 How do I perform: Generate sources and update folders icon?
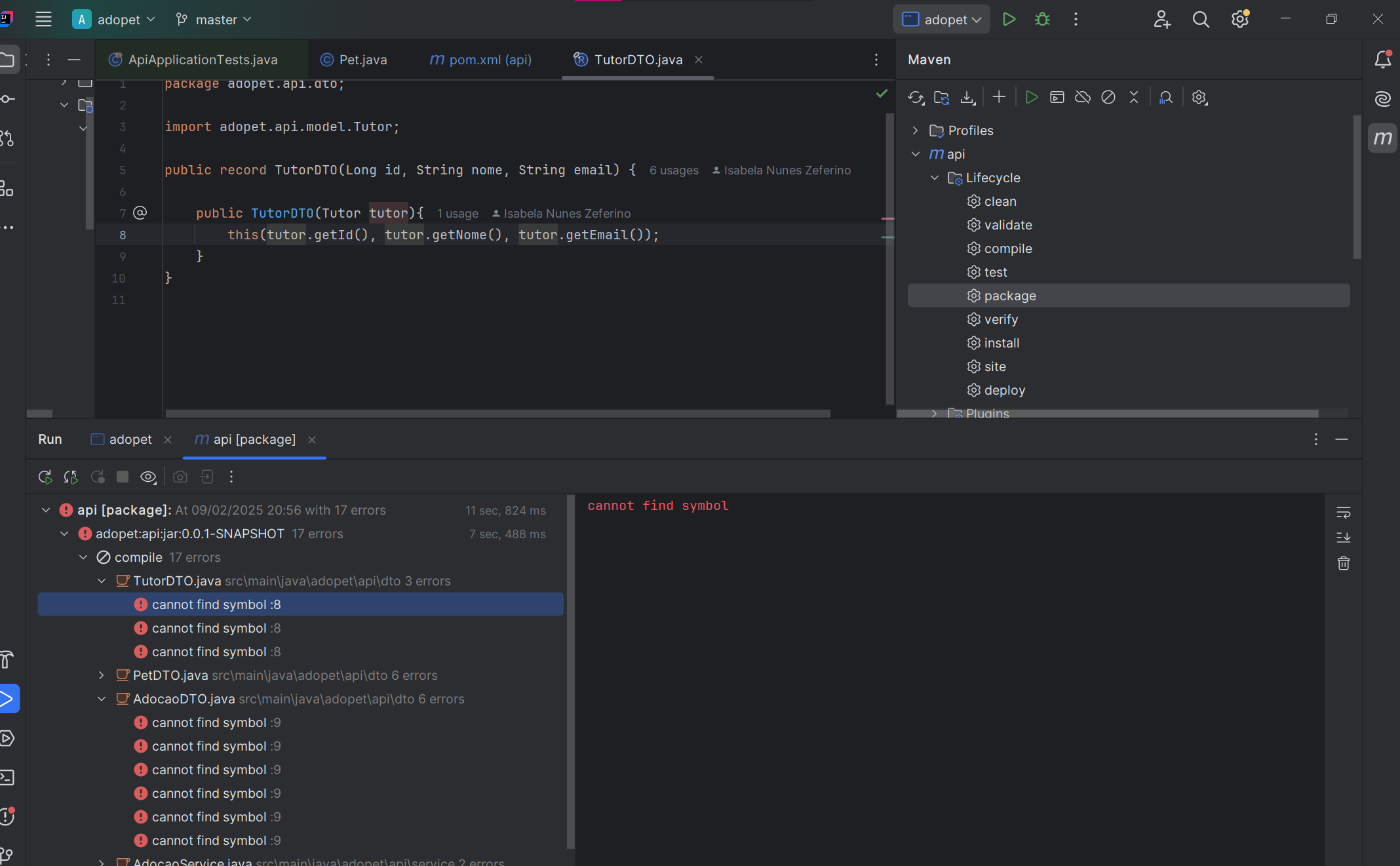(941, 98)
